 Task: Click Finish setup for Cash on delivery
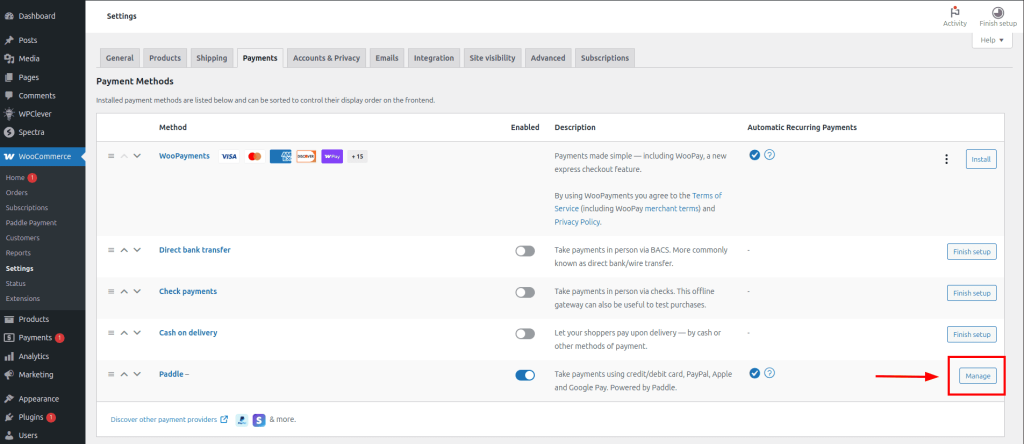(972, 334)
